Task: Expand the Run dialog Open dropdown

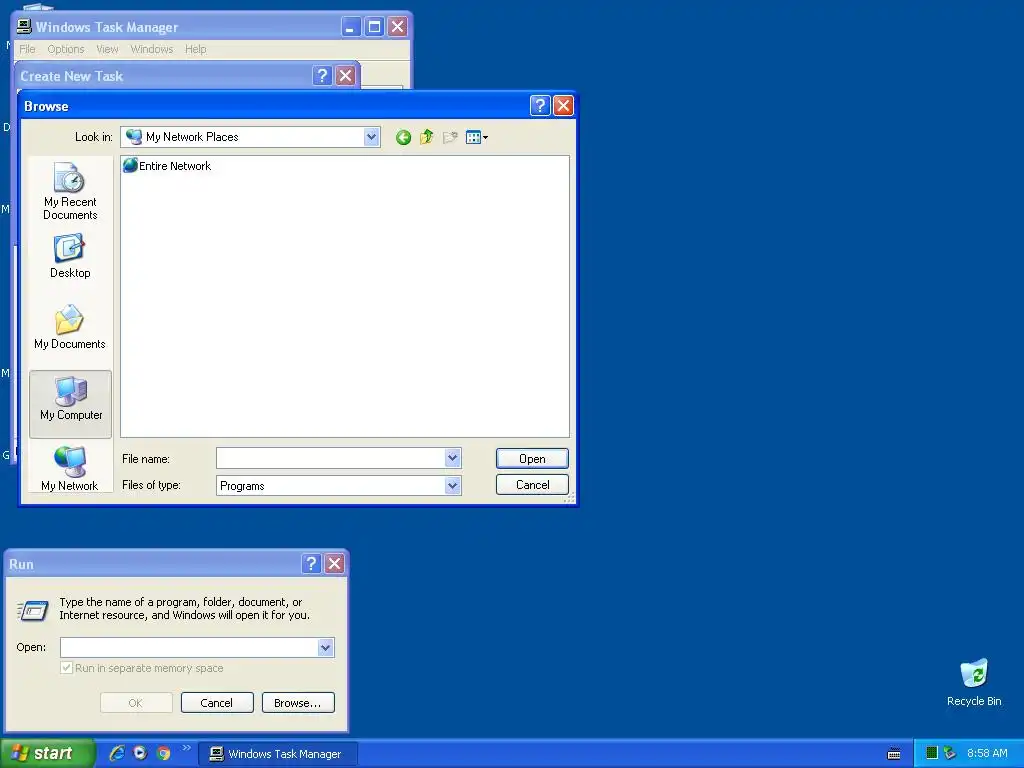Action: pyautogui.click(x=326, y=647)
